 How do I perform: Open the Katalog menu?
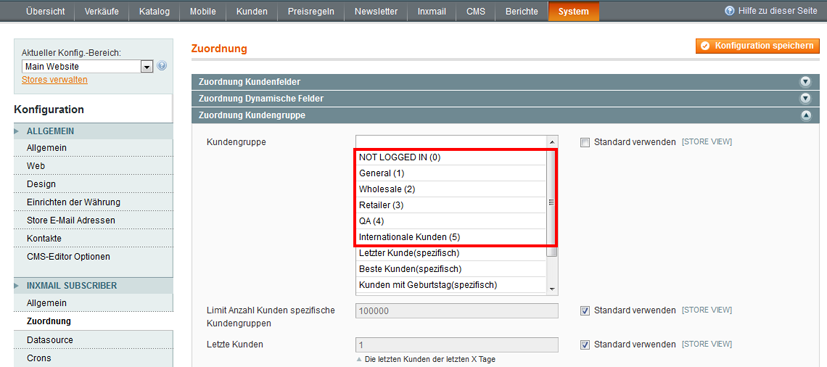(154, 11)
